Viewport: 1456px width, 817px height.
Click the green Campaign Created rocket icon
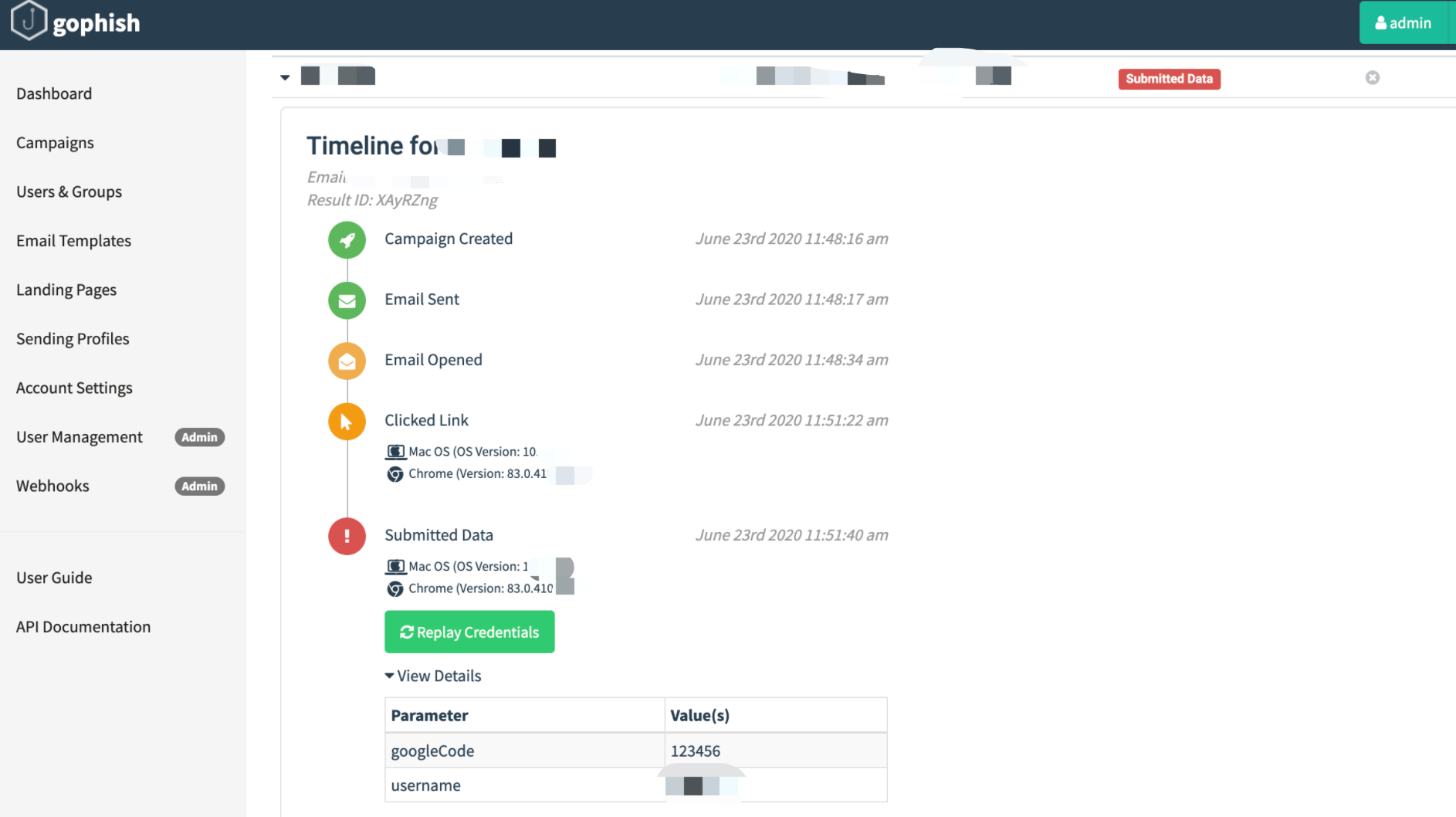click(347, 240)
